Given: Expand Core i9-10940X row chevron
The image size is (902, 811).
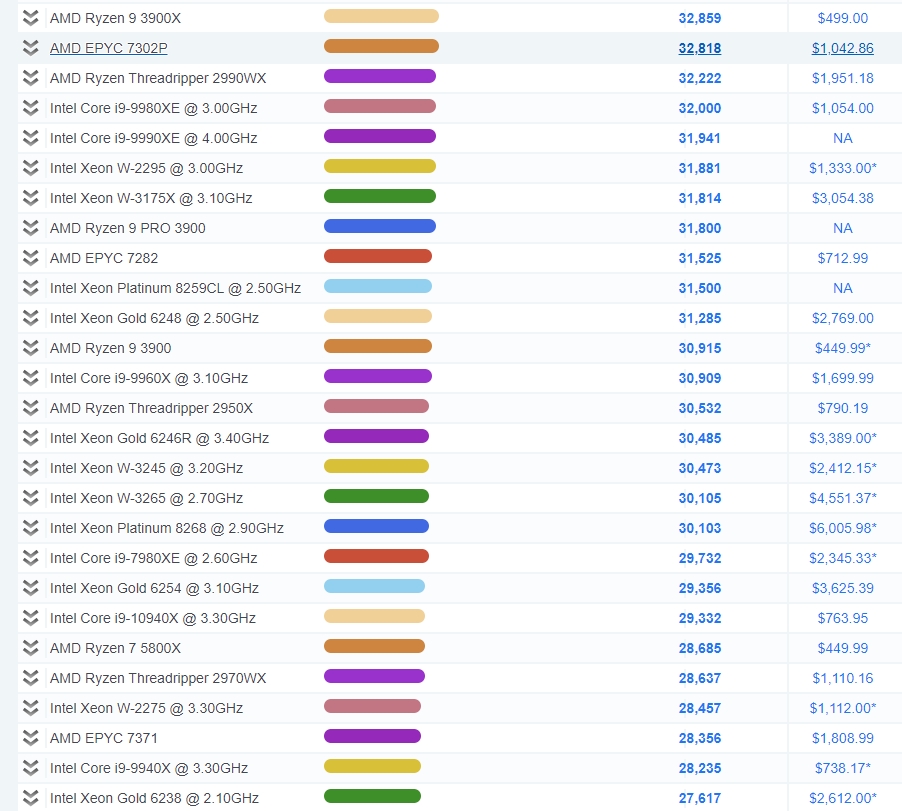Looking at the screenshot, I should pos(30,618).
